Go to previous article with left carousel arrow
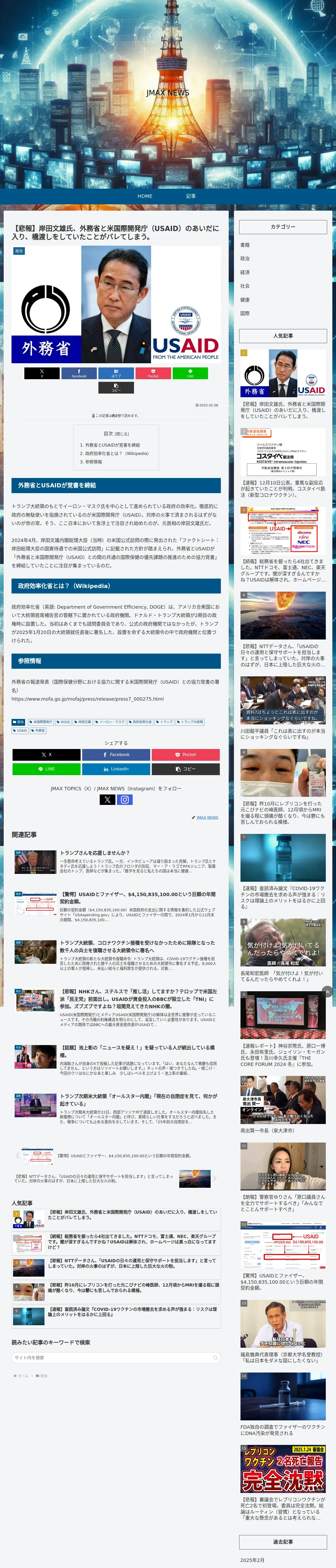Image resolution: width=336 pixels, height=1568 pixels. tap(17, 1155)
